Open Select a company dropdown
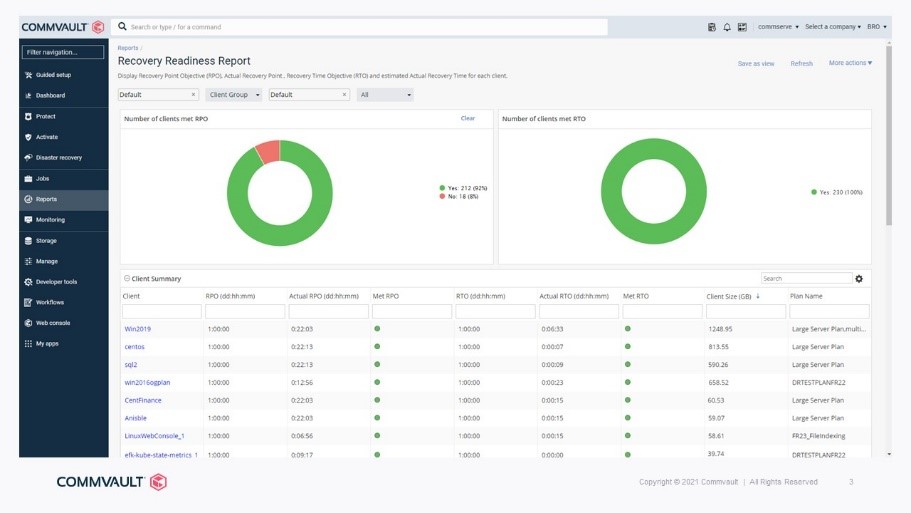This screenshot has width=911, height=513. [833, 27]
